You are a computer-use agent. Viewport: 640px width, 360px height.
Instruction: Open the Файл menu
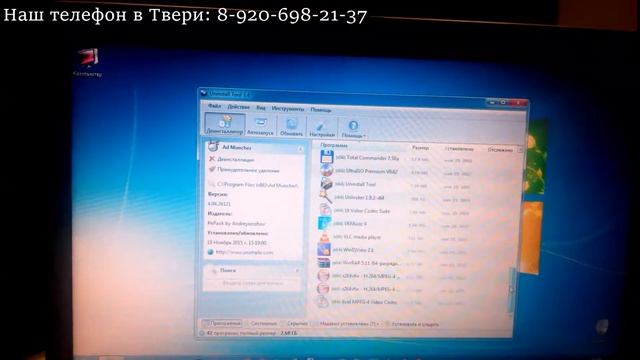[x=214, y=106]
